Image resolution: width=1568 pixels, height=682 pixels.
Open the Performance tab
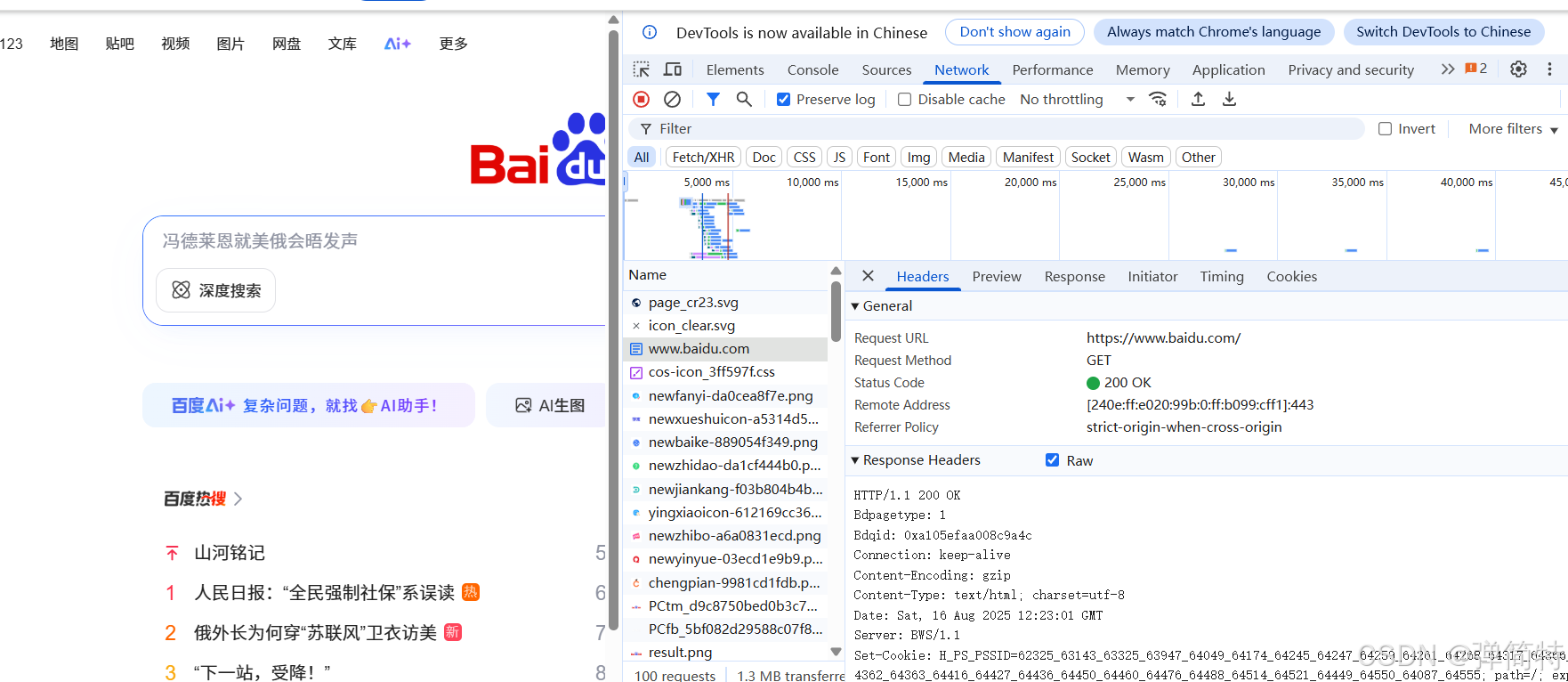1053,69
